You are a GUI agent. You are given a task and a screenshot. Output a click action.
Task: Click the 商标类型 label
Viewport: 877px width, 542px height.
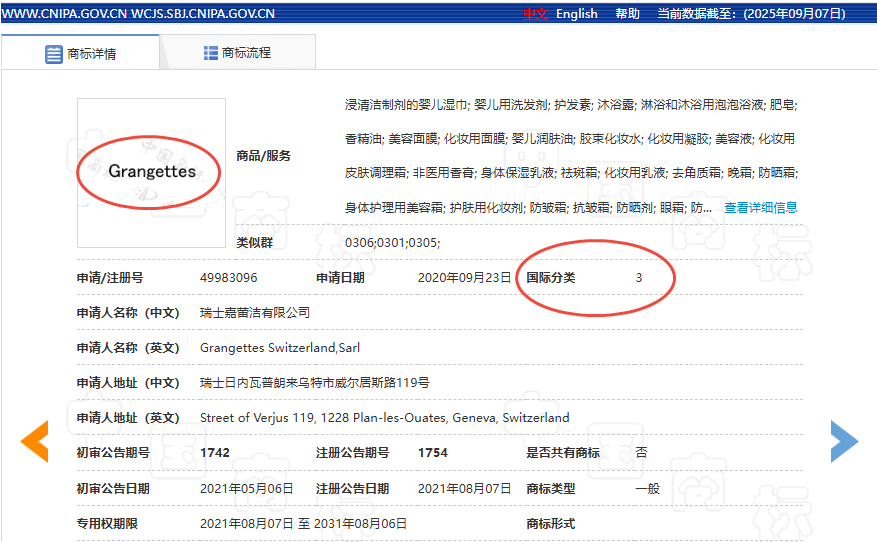coord(550,488)
